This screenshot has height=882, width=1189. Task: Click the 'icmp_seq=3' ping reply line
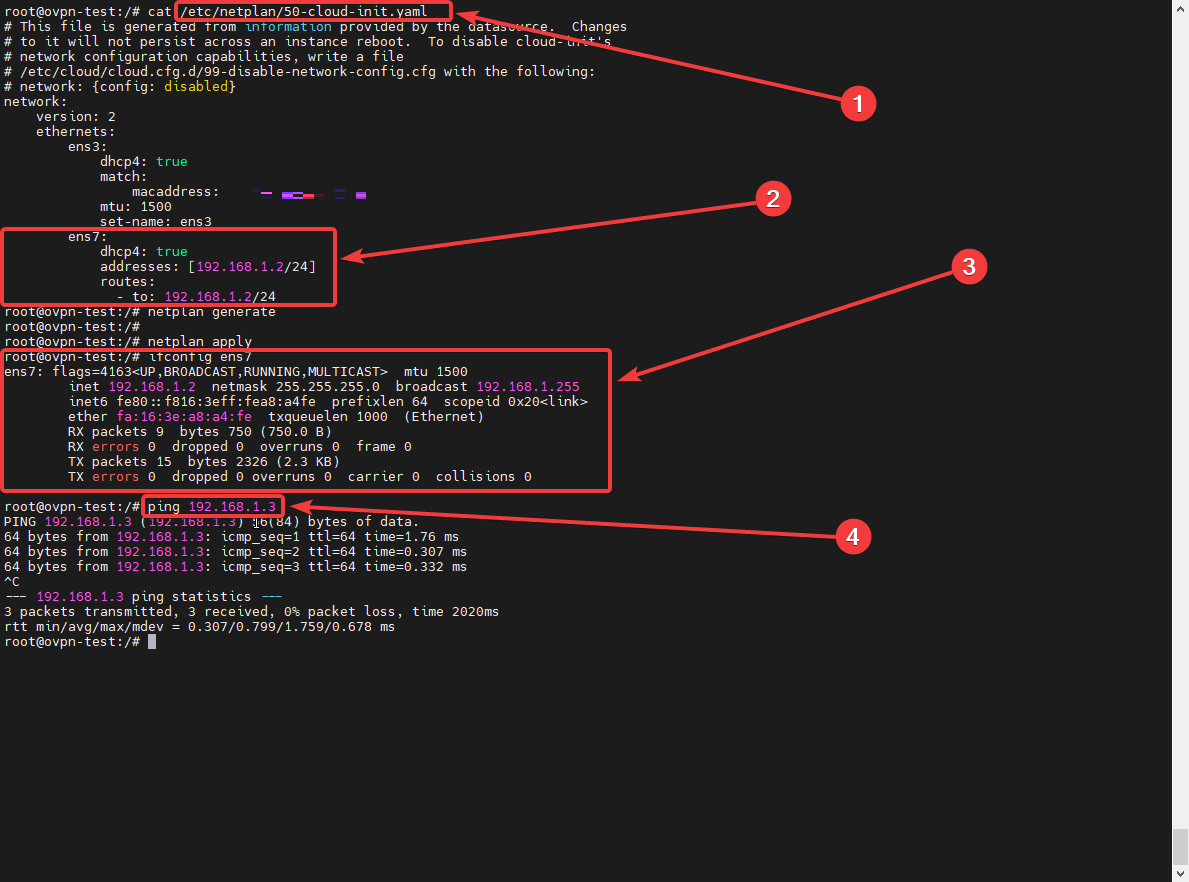[x=235, y=567]
